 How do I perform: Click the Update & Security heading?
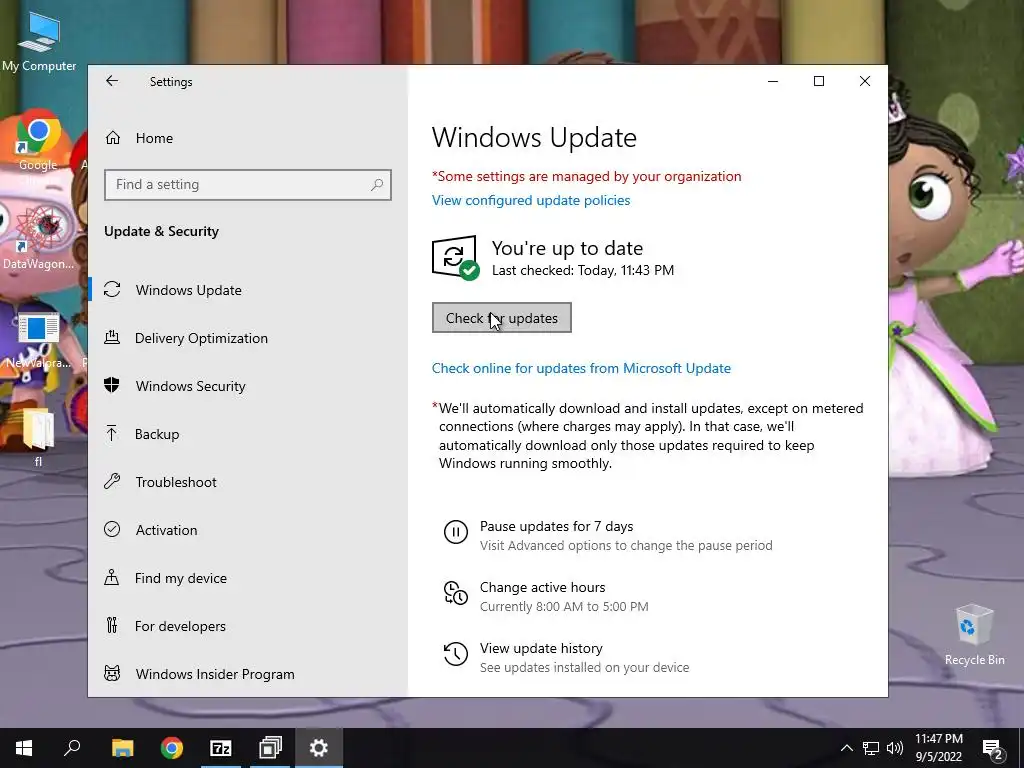pos(161,231)
